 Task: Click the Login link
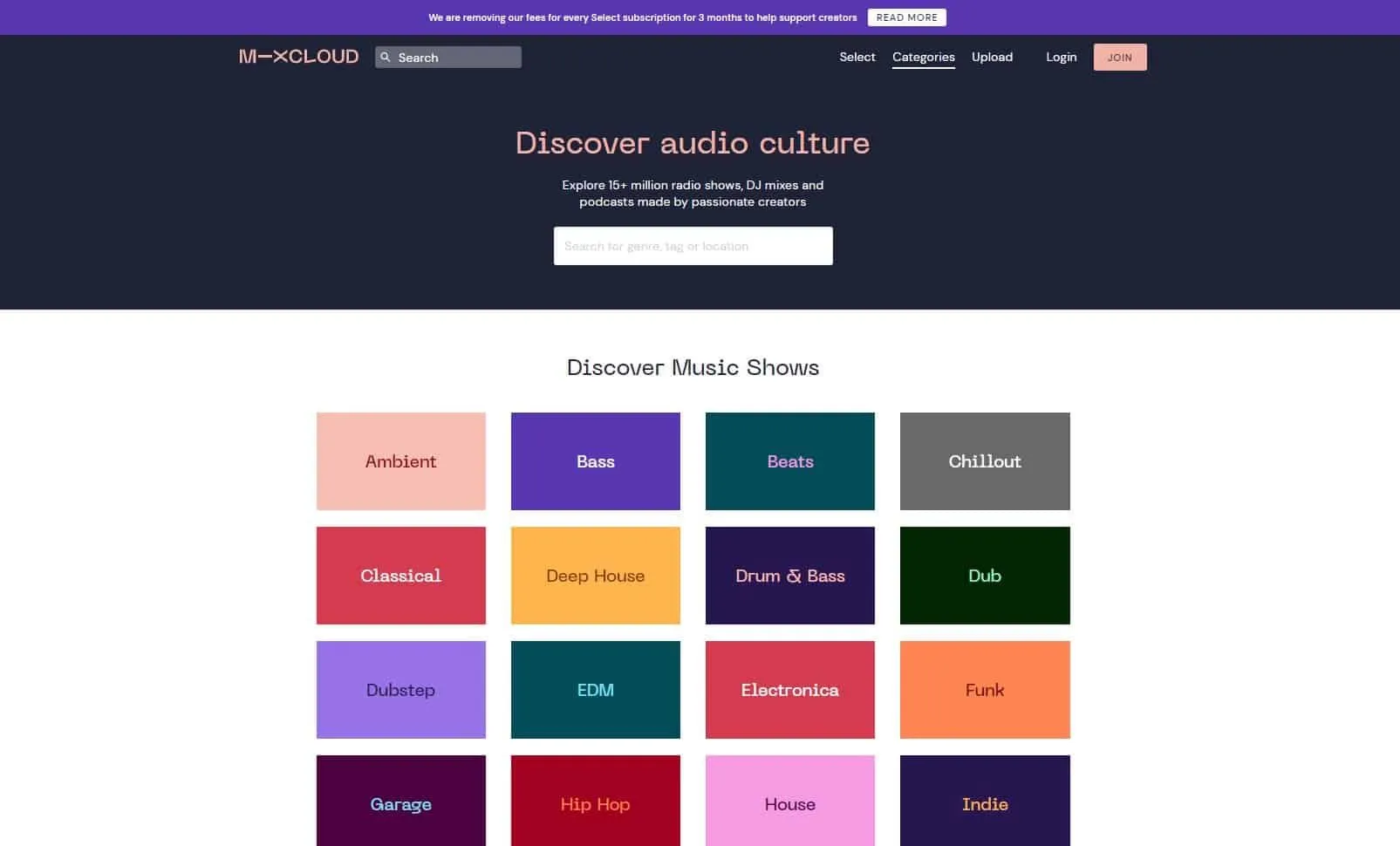click(1061, 57)
